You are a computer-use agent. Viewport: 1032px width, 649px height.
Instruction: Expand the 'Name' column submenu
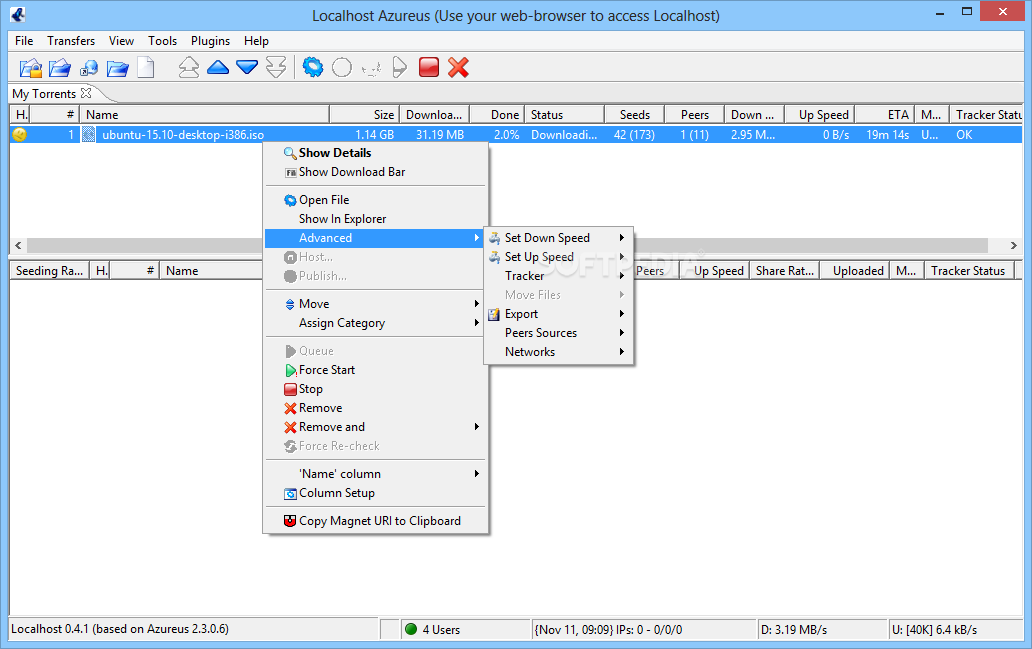tap(376, 474)
